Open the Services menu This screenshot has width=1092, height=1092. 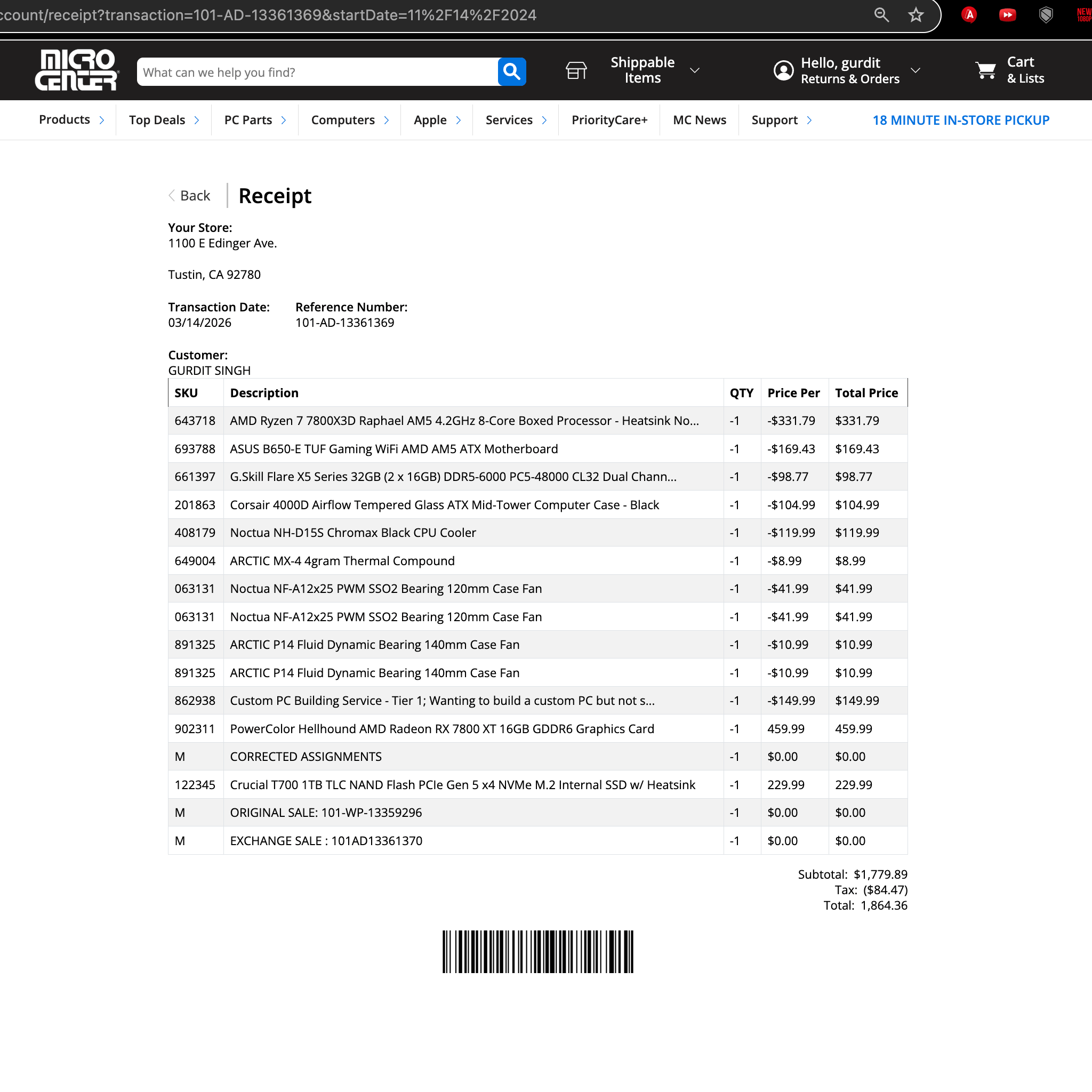point(509,120)
